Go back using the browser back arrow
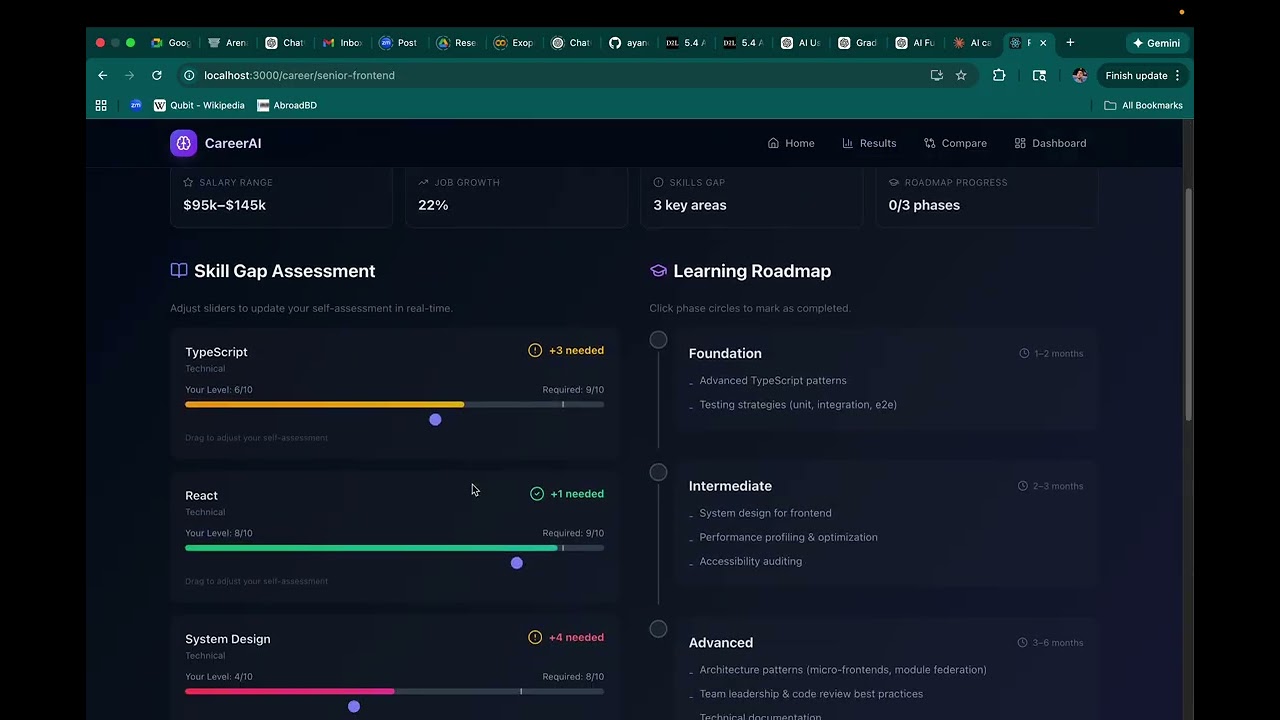 [x=102, y=75]
